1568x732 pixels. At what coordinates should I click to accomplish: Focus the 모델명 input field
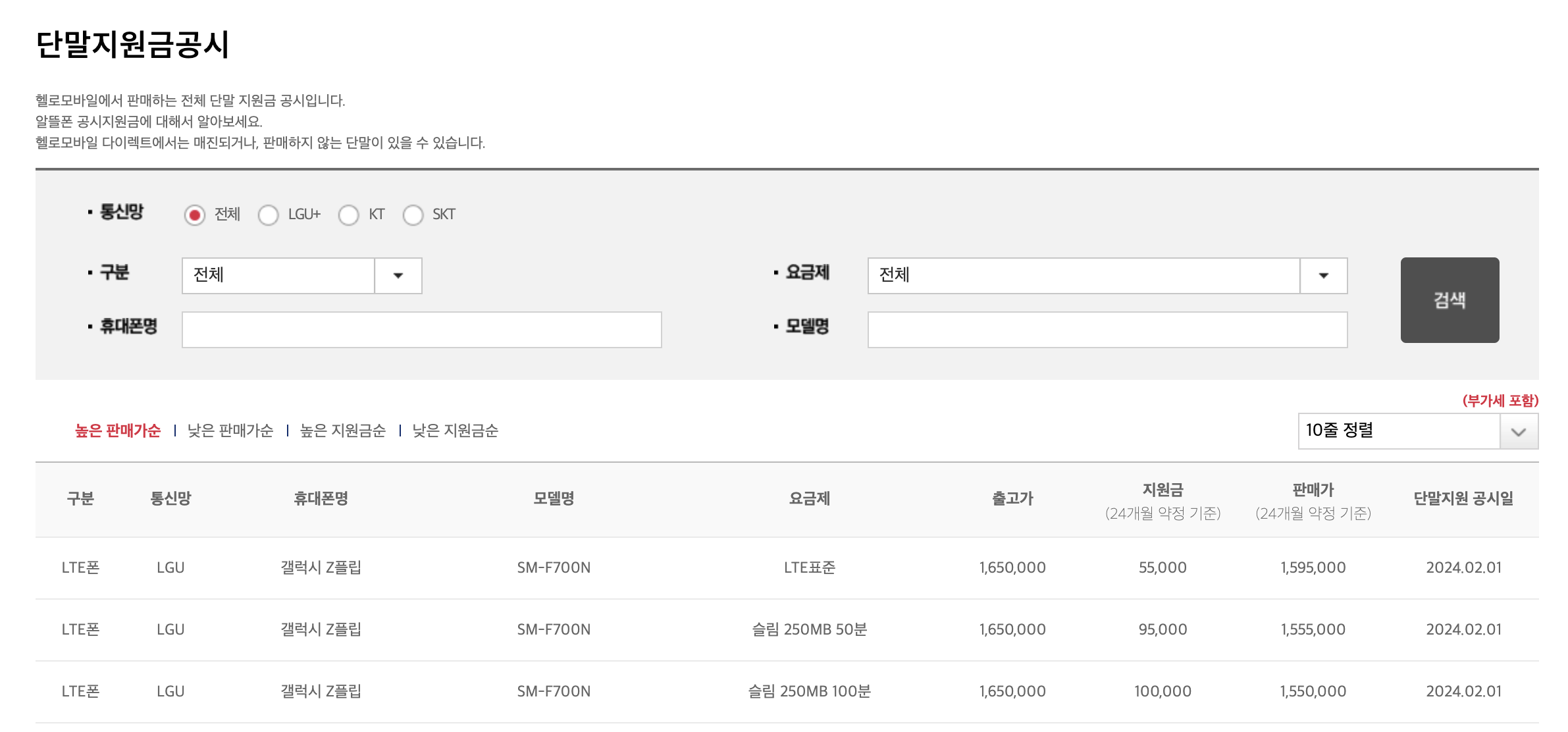(1107, 330)
